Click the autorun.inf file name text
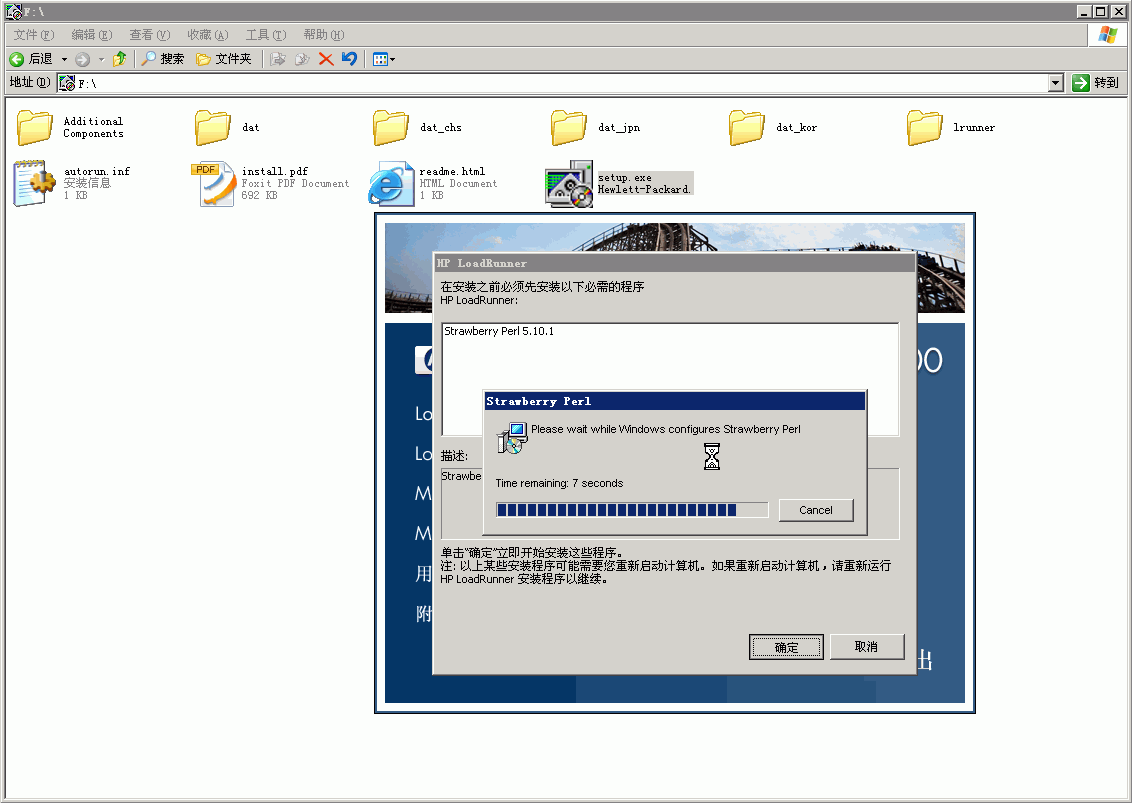 pyautogui.click(x=97, y=171)
